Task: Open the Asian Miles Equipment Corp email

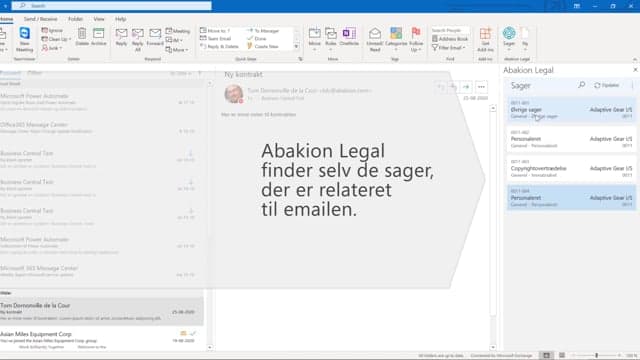Action: [101, 340]
